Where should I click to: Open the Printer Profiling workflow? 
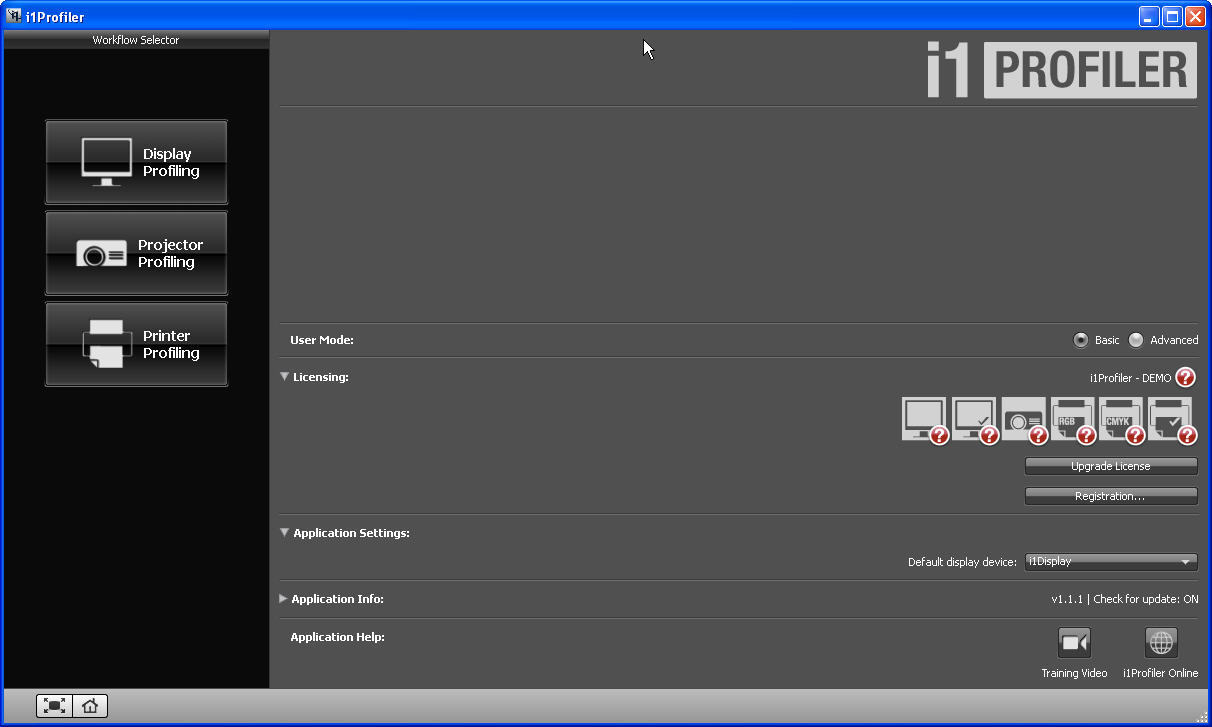point(136,344)
